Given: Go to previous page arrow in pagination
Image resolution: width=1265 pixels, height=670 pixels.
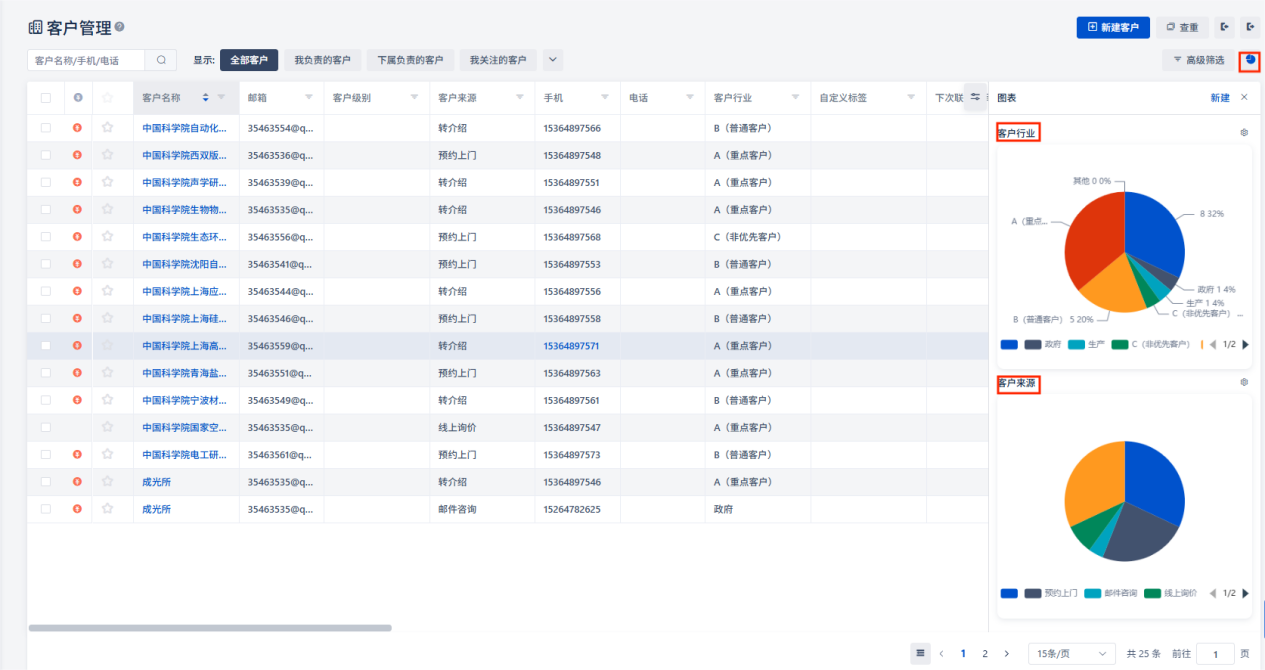Looking at the screenshot, I should point(941,653).
